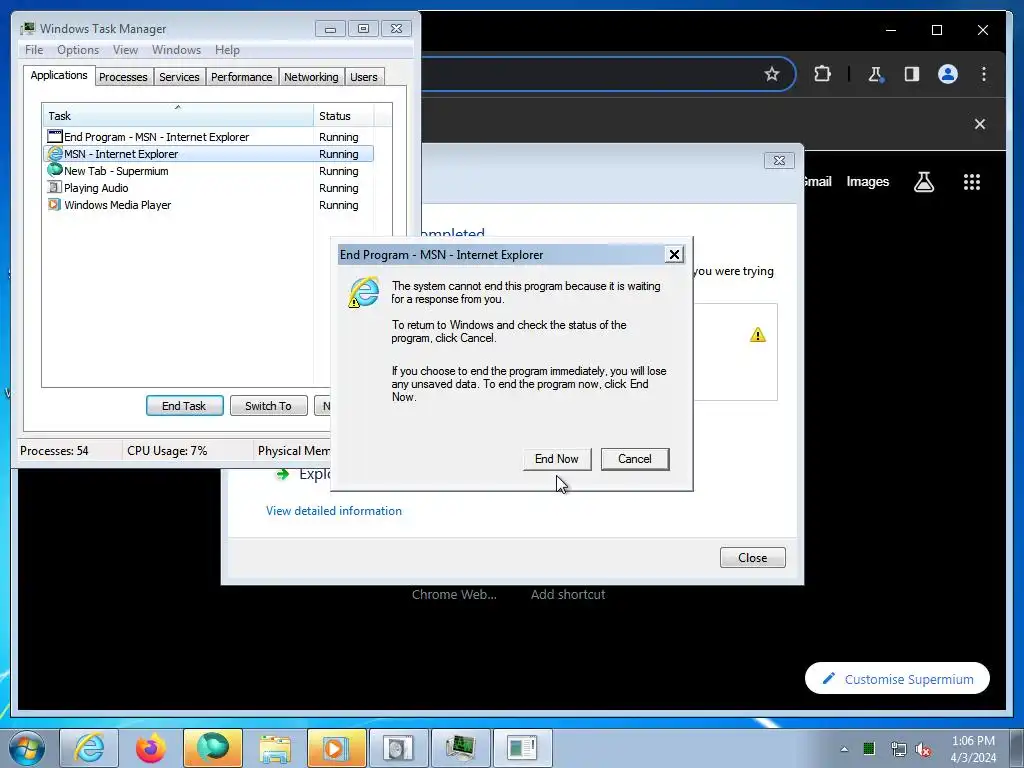Click the Switch To button
The image size is (1024, 768).
coord(268,406)
